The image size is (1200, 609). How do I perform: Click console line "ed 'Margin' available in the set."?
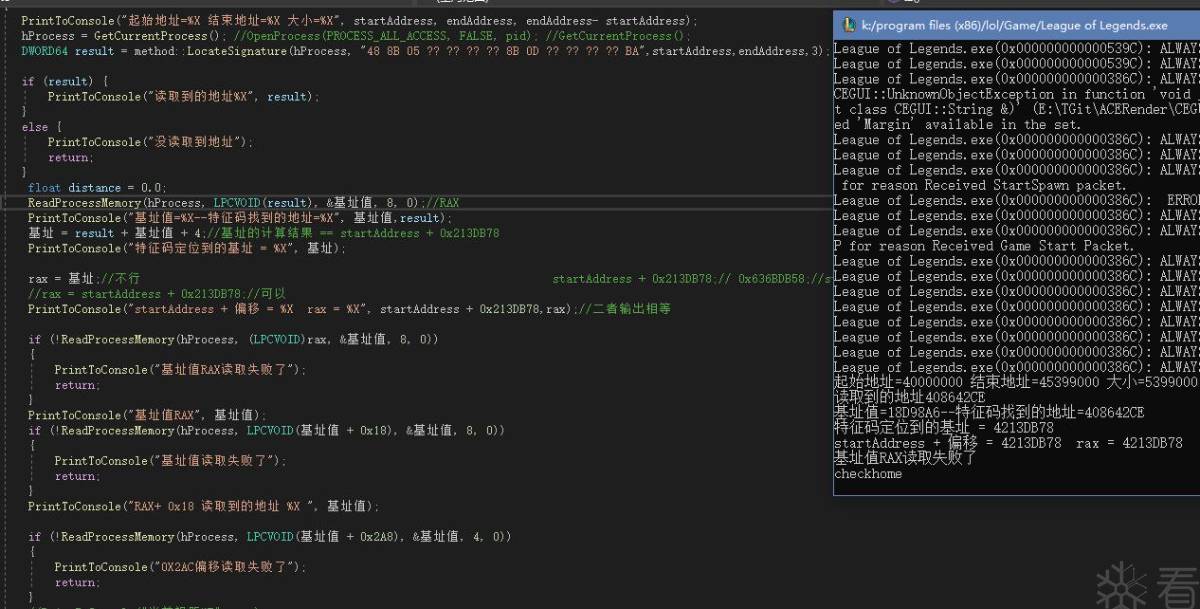(x=958, y=124)
